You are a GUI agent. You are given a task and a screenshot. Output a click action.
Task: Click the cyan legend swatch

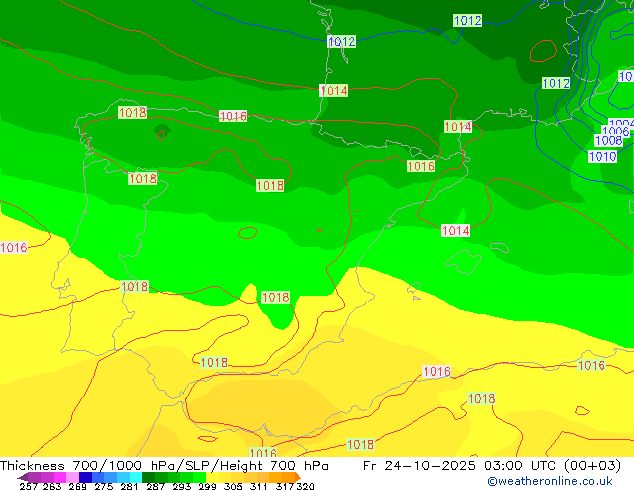coord(136,477)
